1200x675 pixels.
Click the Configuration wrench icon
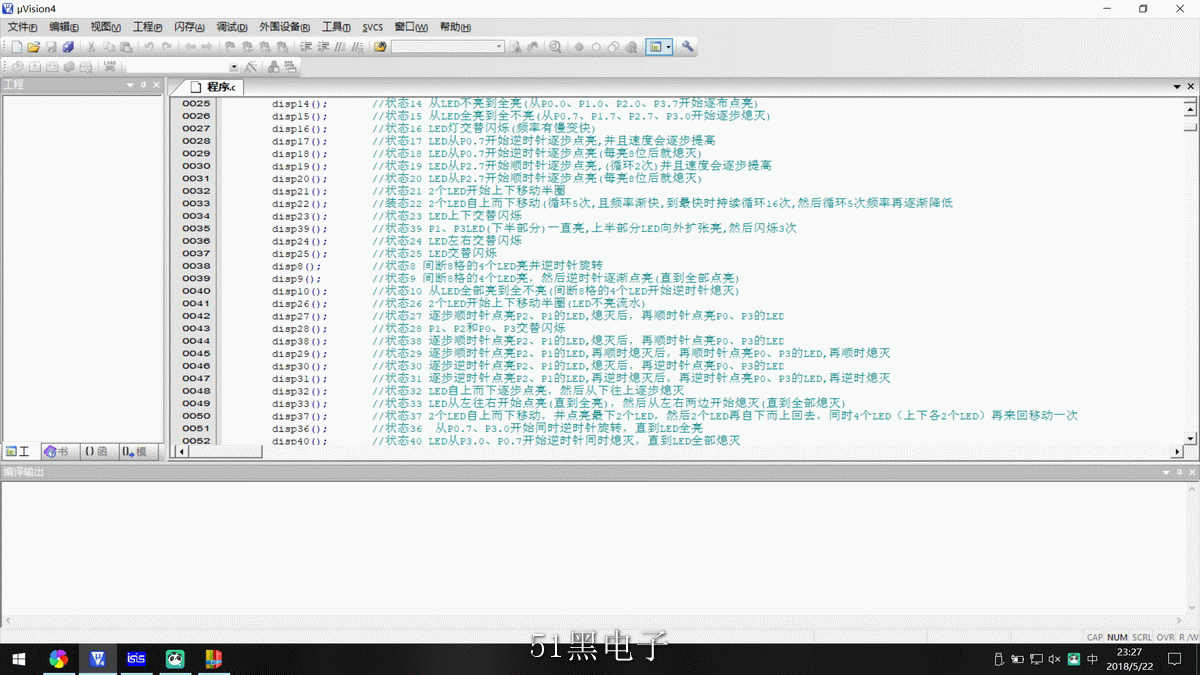click(688, 47)
